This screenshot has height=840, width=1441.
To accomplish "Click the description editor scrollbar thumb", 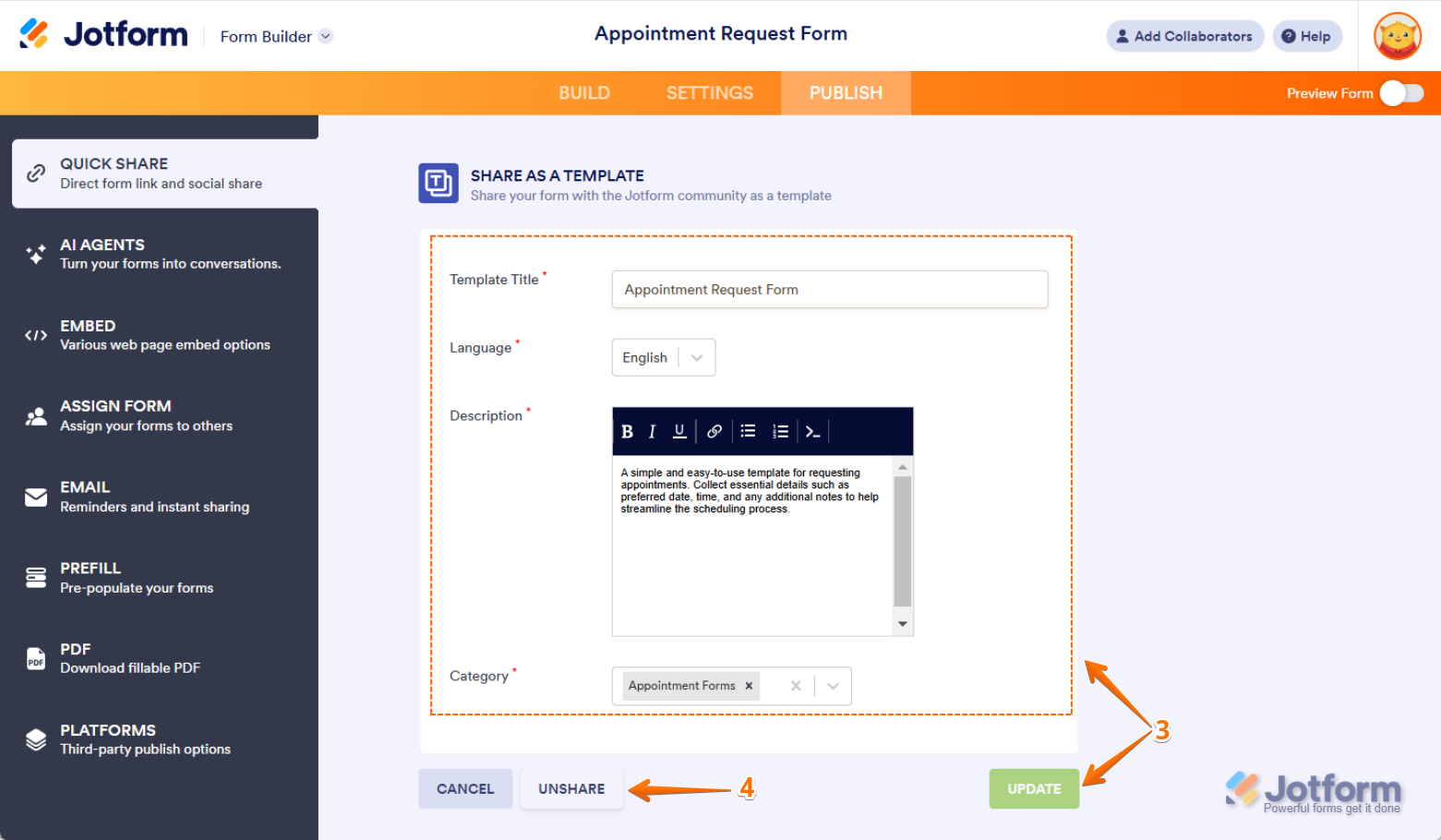I will point(903,541).
